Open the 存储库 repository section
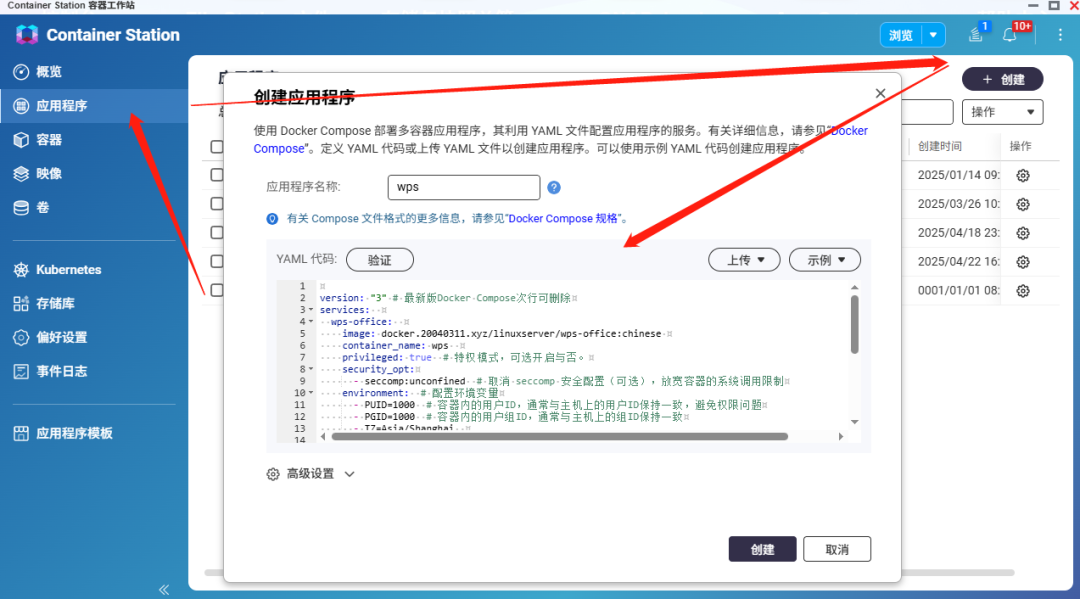 (55, 304)
